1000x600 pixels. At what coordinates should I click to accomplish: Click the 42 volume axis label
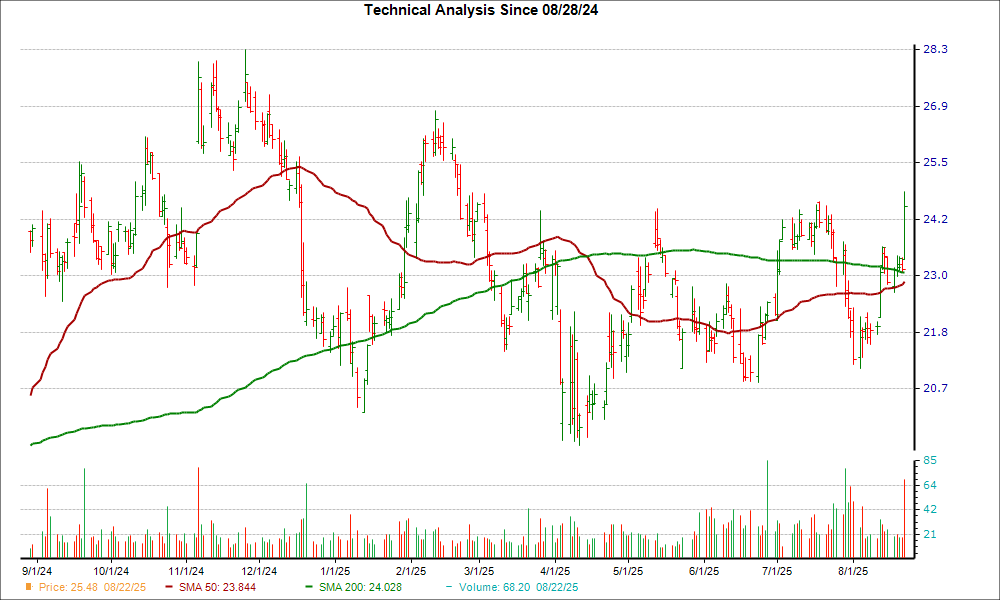(x=930, y=509)
